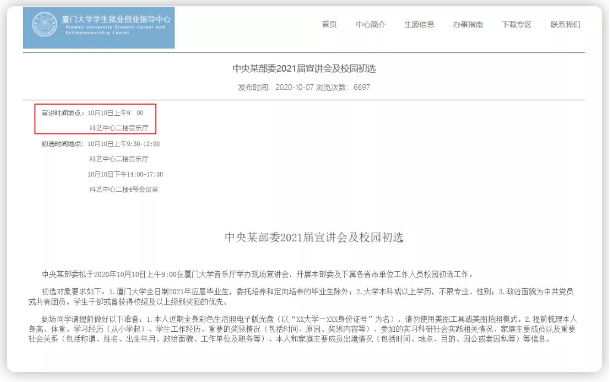Open the 首页 menu item
610x382 pixels.
(x=329, y=25)
